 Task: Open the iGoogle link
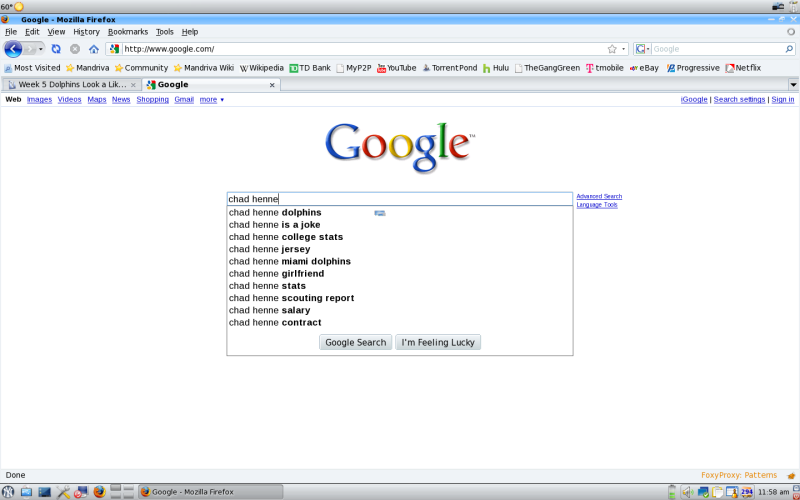coord(694,99)
